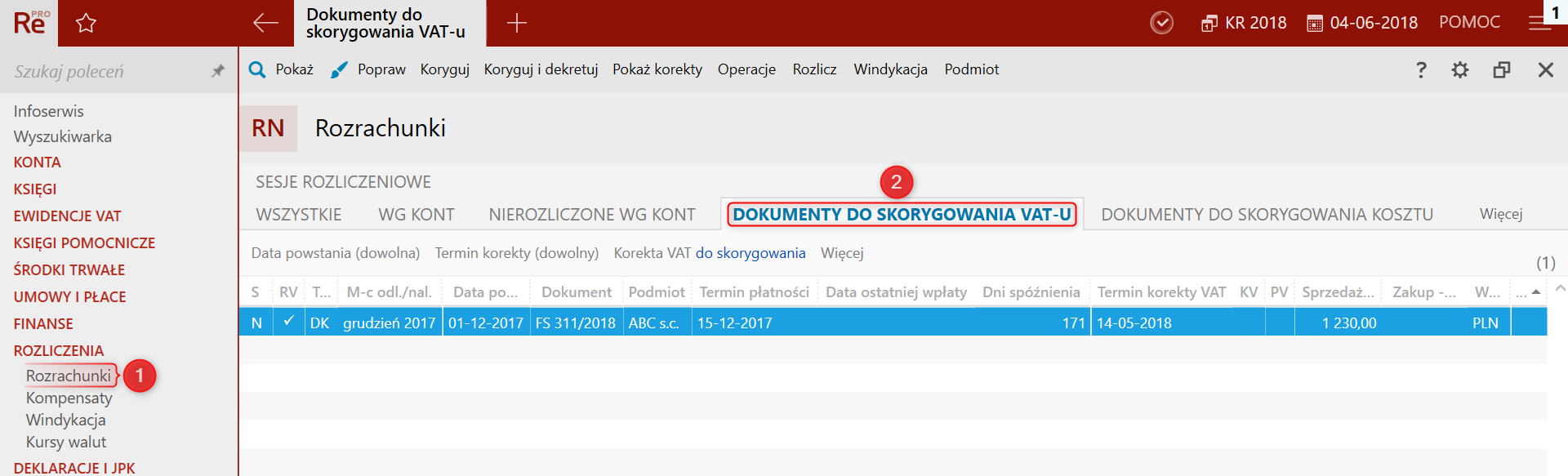This screenshot has height=476, width=1568.
Task: Expand Więcej filters option
Action: click(x=842, y=253)
